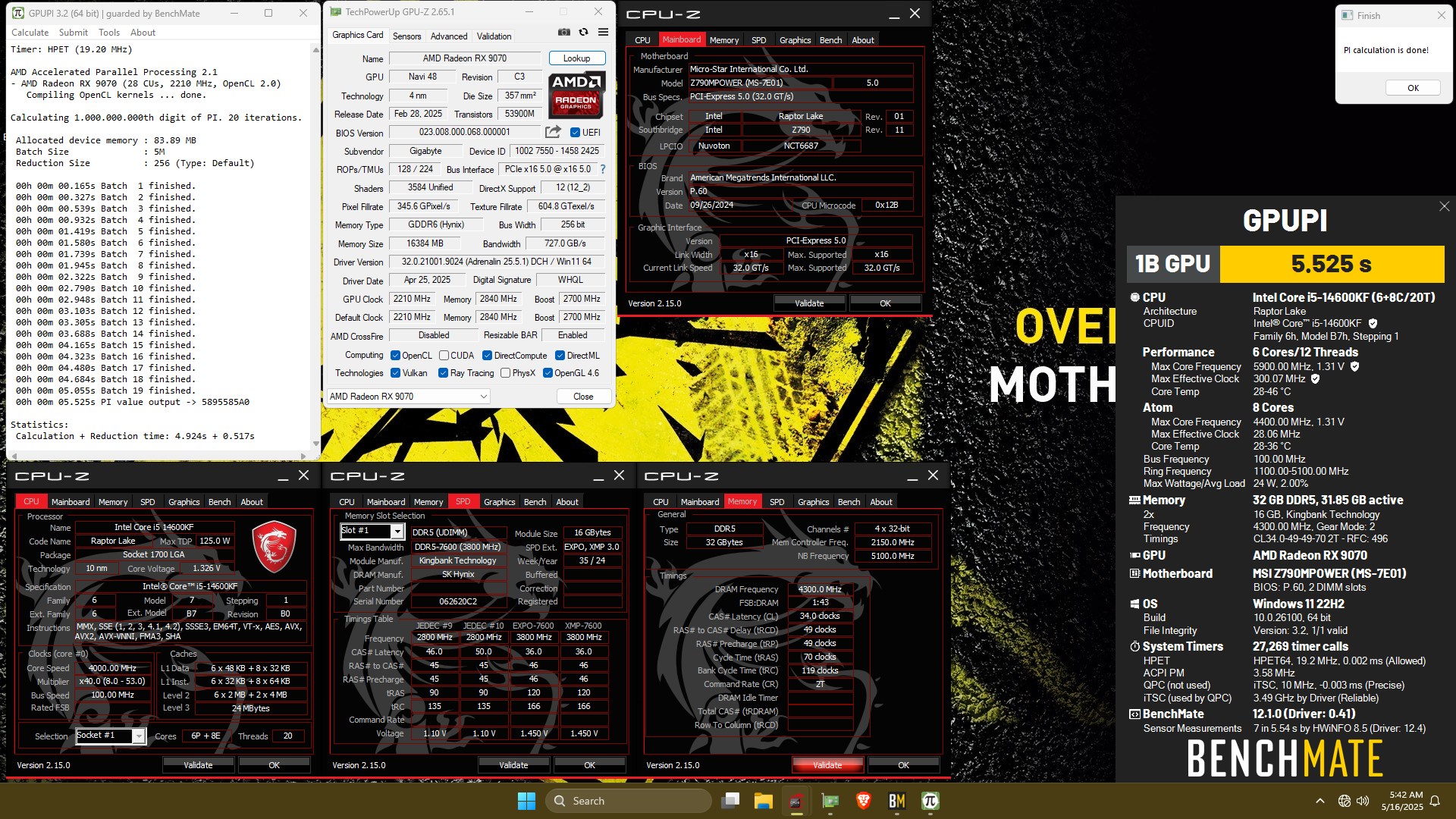Click the red Validate button in Memory CPU-Z
The height and width of the screenshot is (819, 1456).
[827, 765]
